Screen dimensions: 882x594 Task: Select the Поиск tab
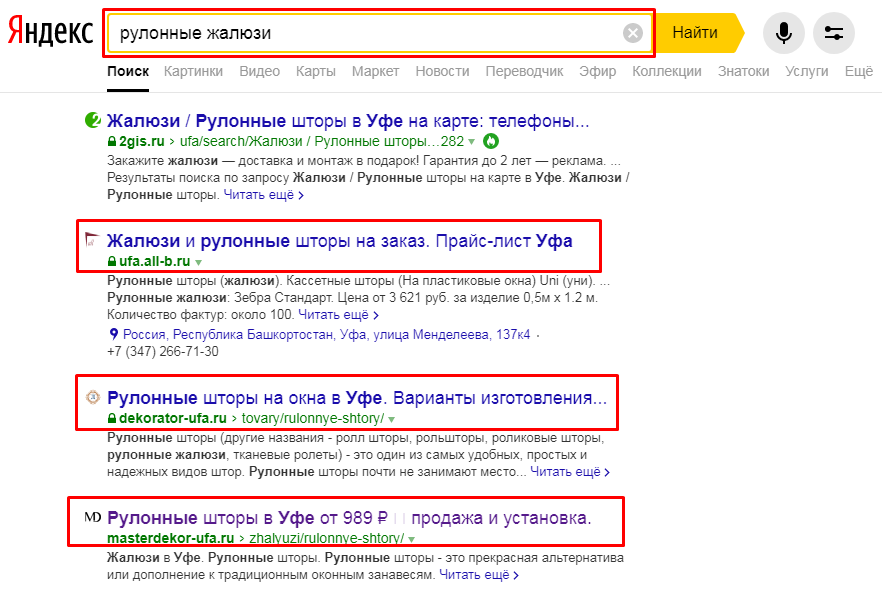[x=128, y=71]
